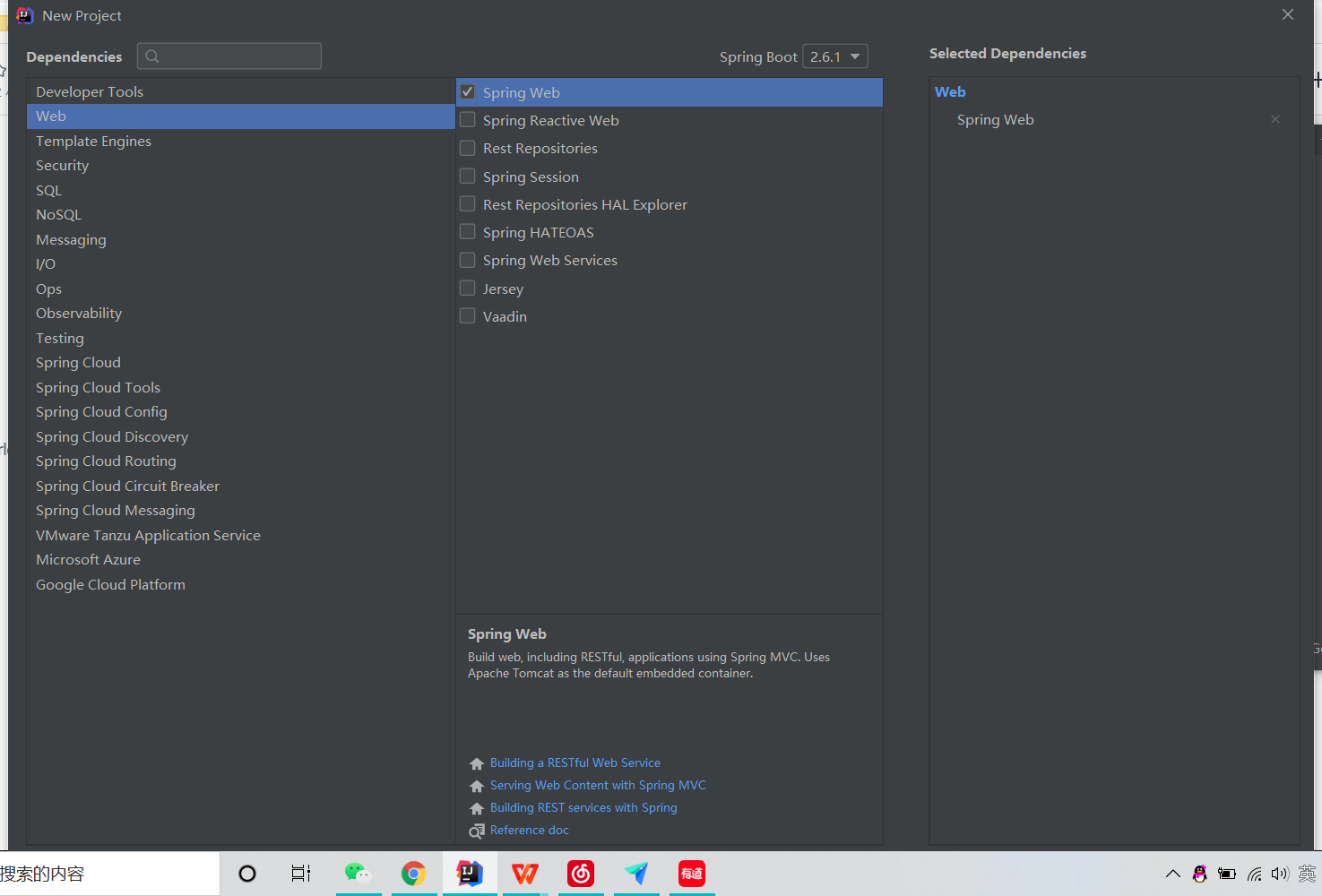The width and height of the screenshot is (1322, 896).
Task: Click the dependencies search field
Action: point(229,56)
